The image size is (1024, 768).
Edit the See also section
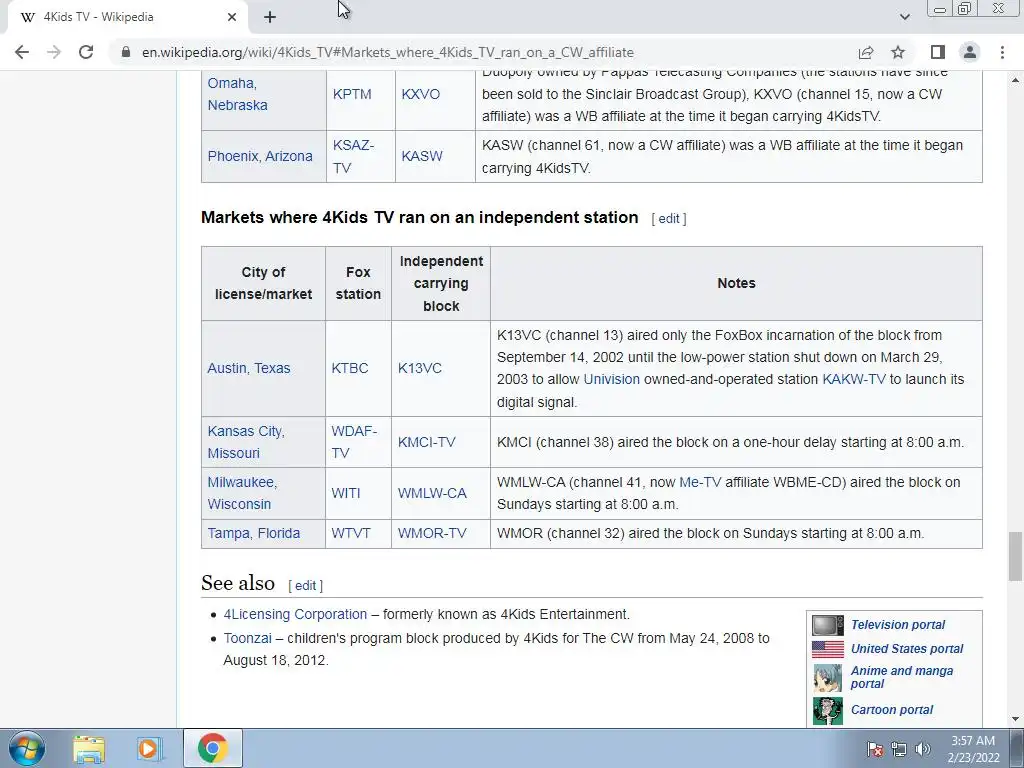[x=306, y=586]
